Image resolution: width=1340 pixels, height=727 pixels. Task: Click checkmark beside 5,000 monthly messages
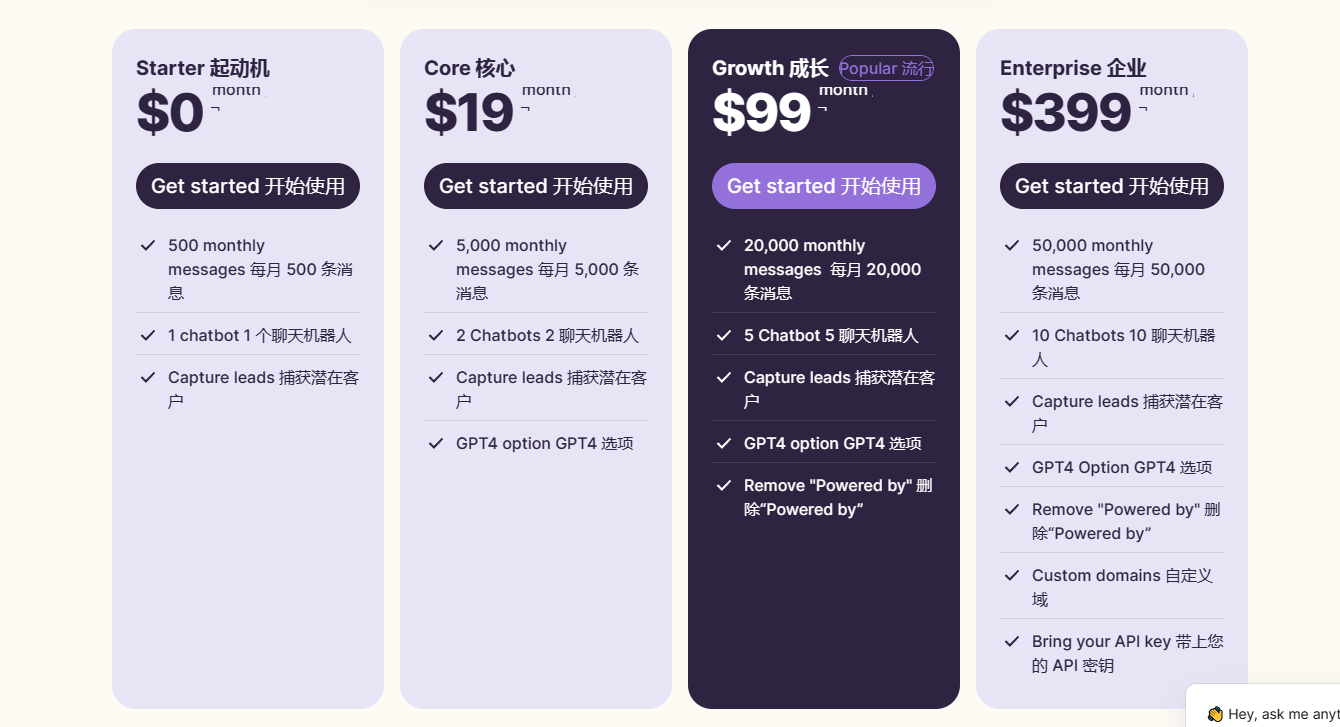[436, 245]
